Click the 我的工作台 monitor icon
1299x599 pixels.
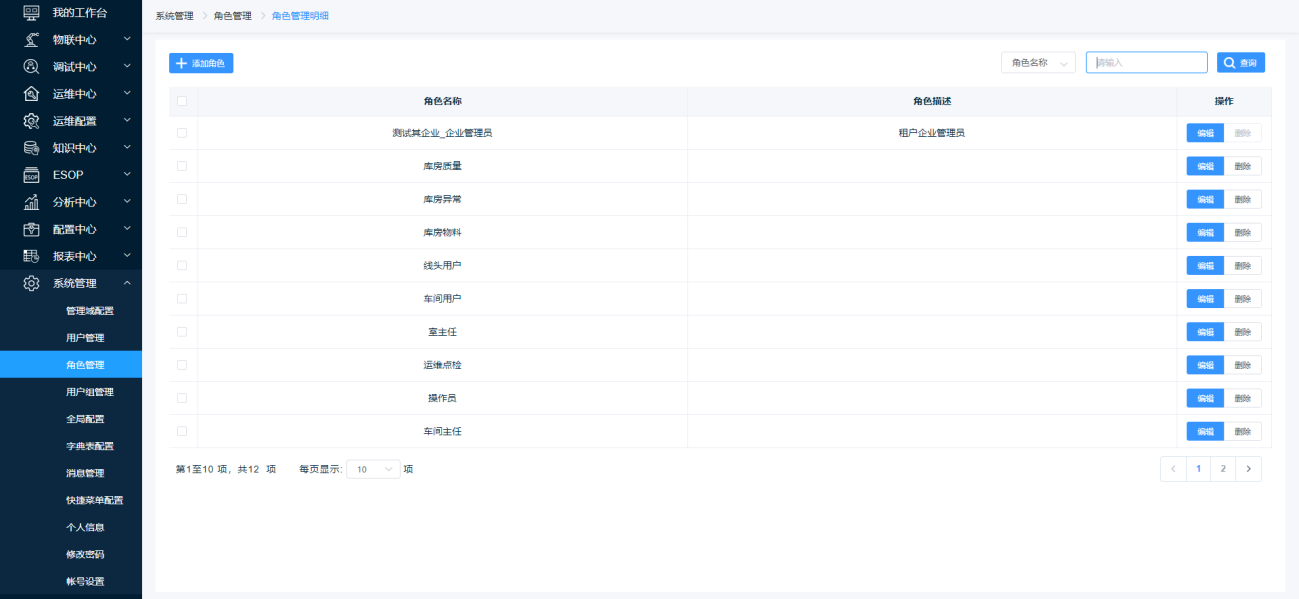tap(31, 13)
